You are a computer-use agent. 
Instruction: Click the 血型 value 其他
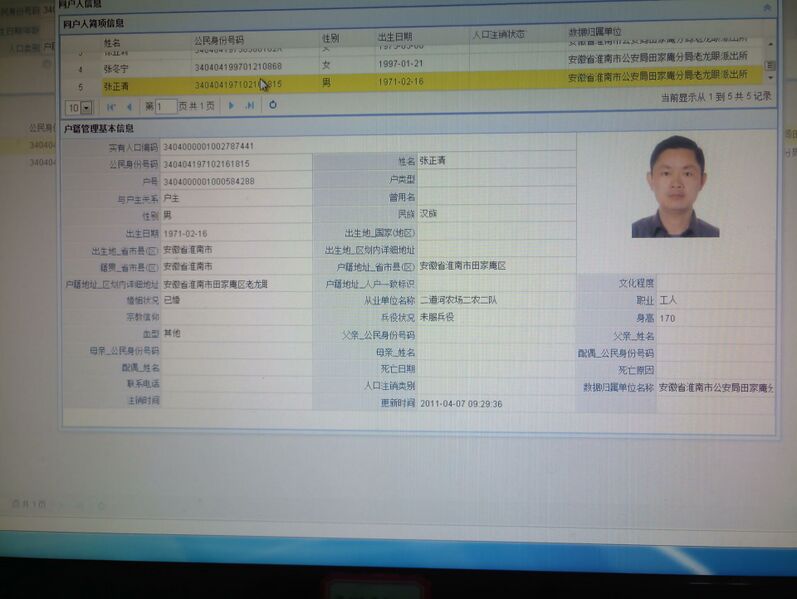(172, 334)
